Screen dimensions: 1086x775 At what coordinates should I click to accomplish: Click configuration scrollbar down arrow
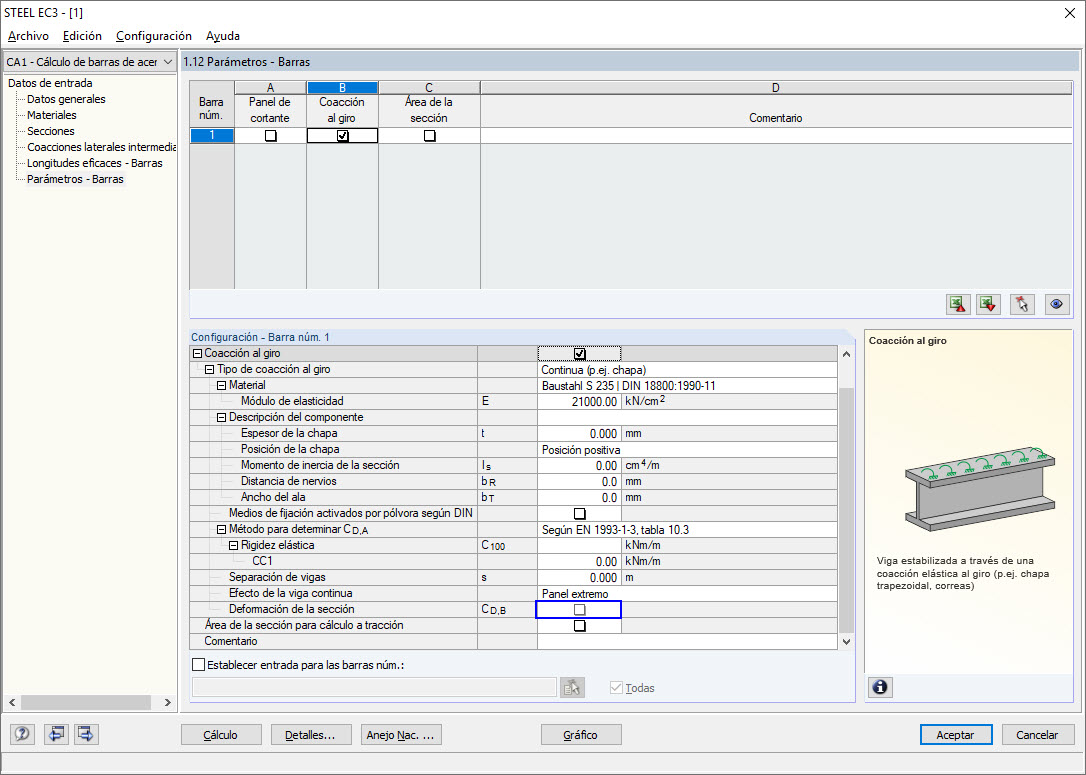click(x=846, y=642)
